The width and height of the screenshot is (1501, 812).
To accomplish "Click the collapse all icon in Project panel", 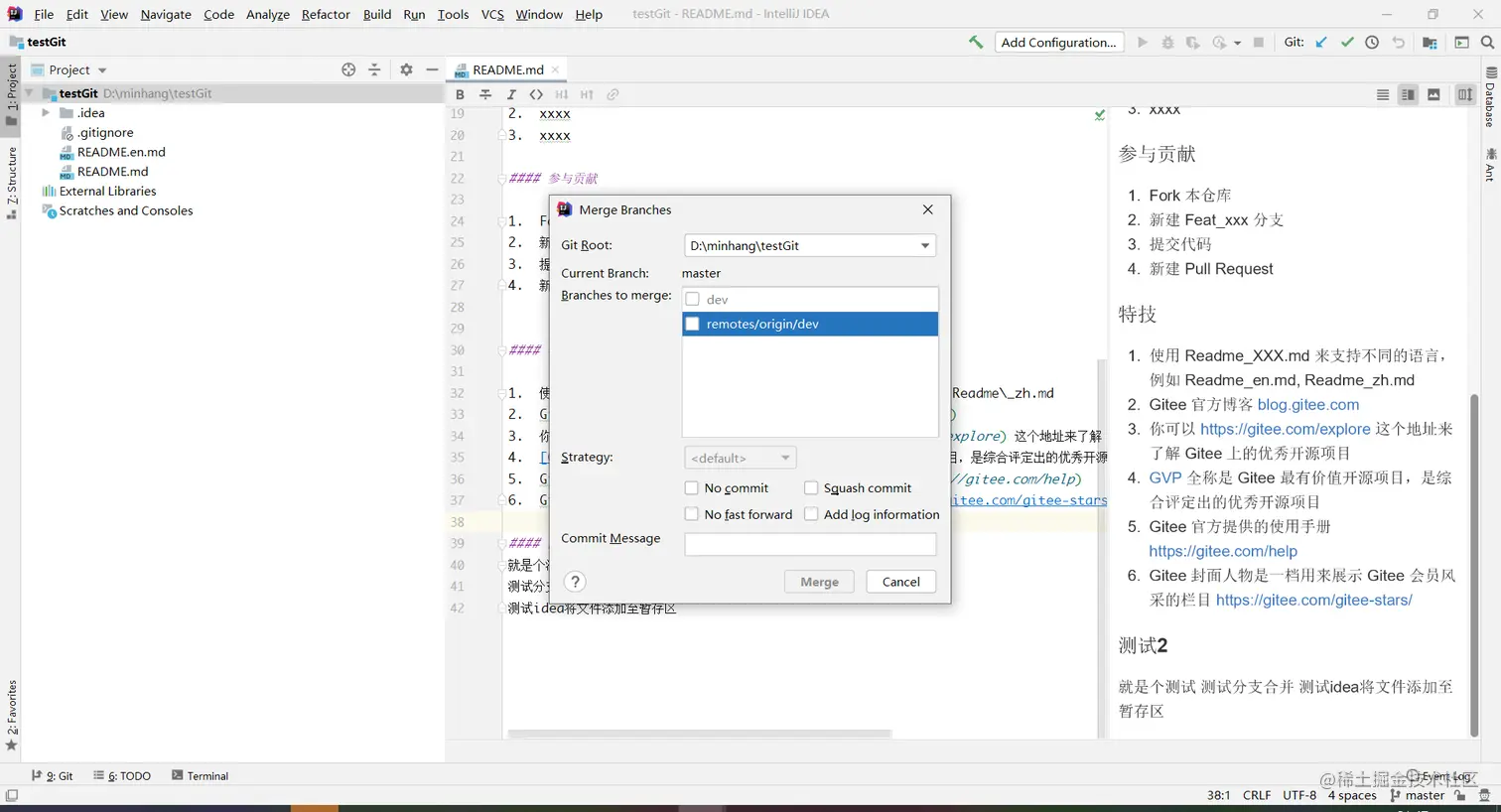I will (374, 69).
